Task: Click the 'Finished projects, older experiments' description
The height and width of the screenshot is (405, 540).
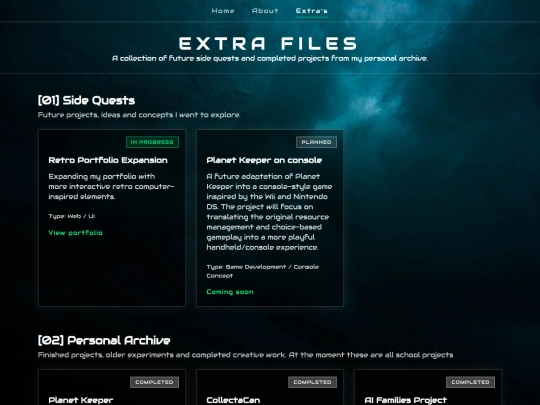Action: pyautogui.click(x=246, y=355)
